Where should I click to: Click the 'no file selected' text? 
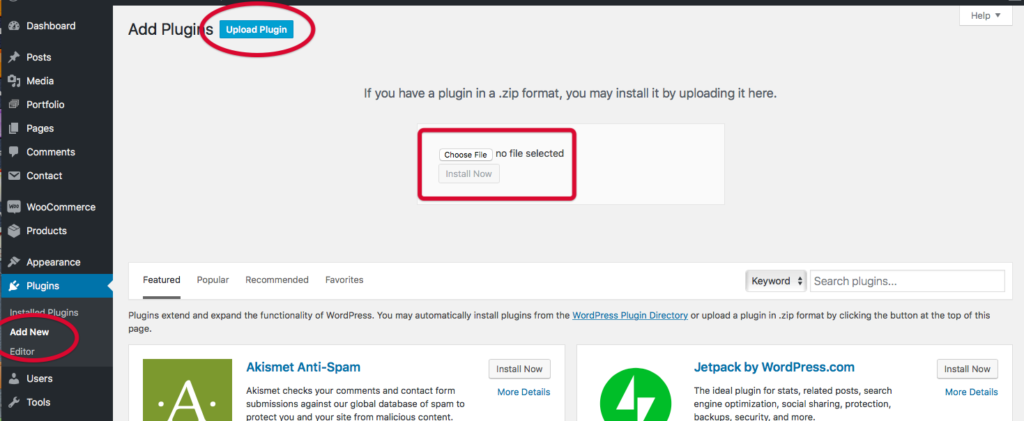click(530, 154)
